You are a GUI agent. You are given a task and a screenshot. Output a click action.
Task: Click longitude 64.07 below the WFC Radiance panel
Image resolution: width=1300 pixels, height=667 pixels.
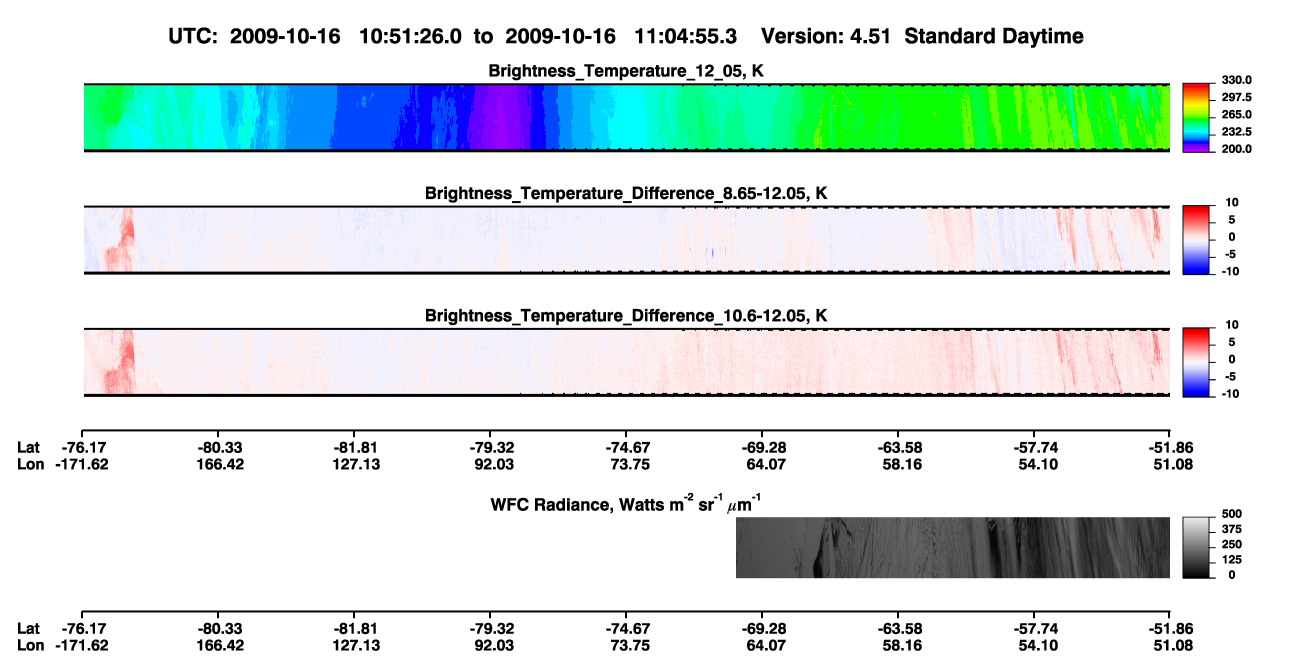766,646
